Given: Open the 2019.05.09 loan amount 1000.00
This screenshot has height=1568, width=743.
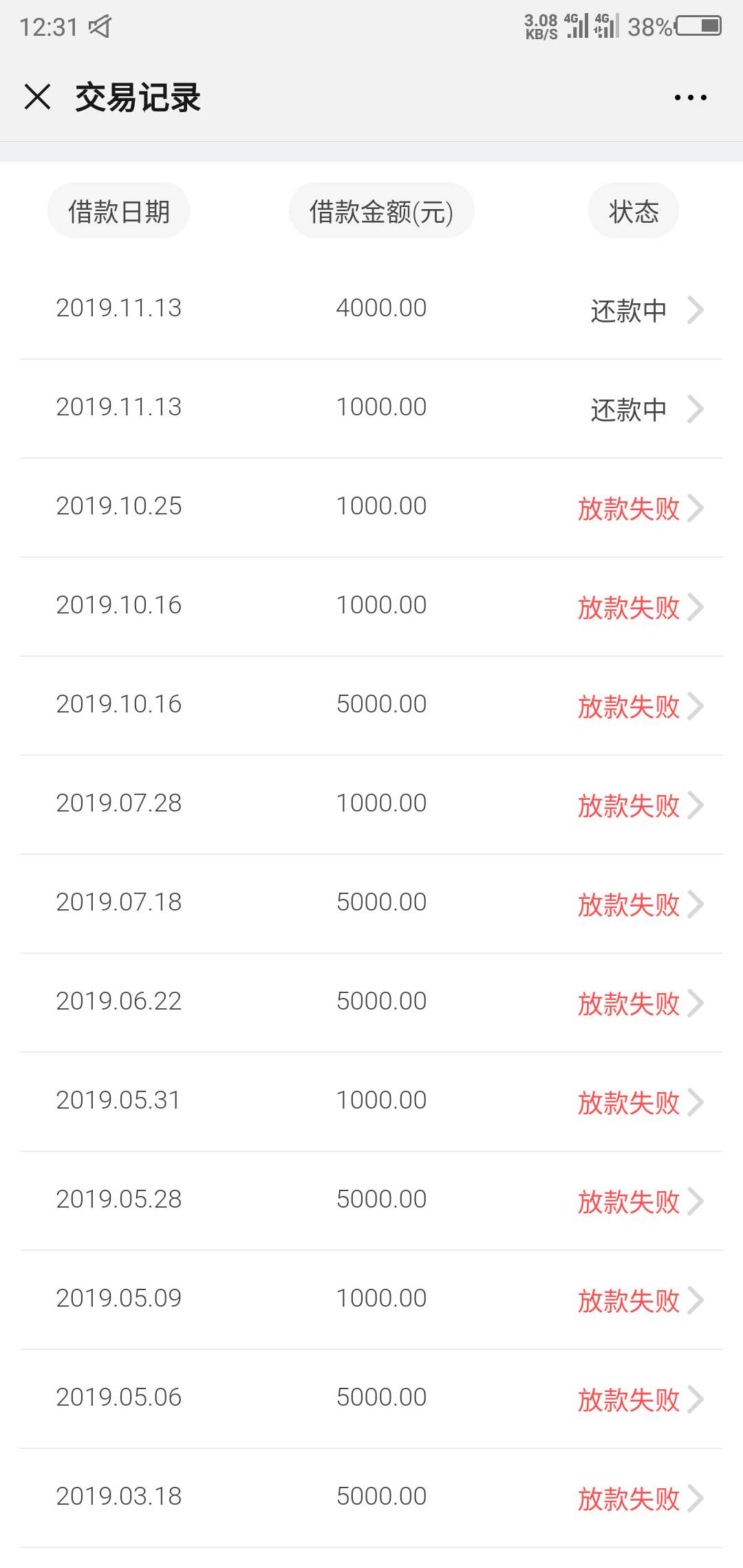Looking at the screenshot, I should [381, 1298].
